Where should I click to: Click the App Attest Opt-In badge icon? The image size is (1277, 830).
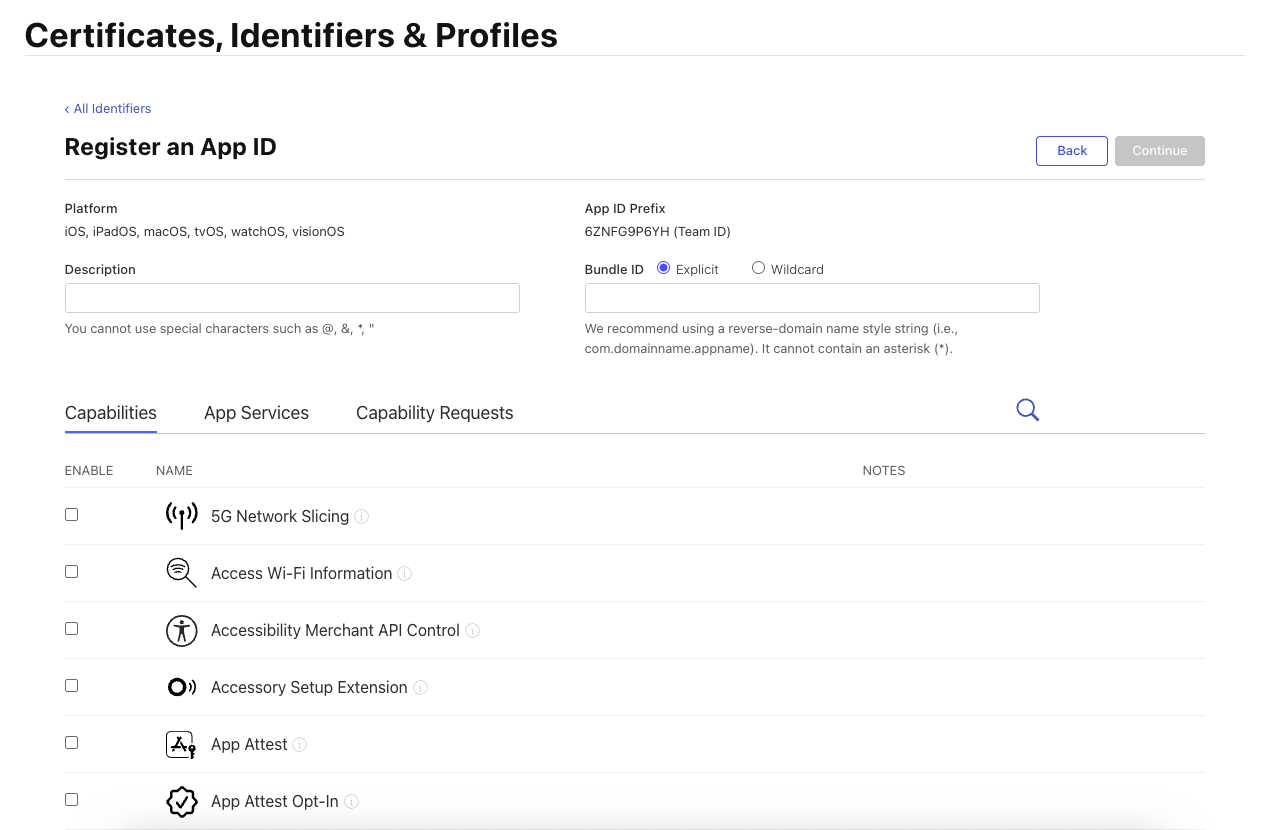click(181, 801)
